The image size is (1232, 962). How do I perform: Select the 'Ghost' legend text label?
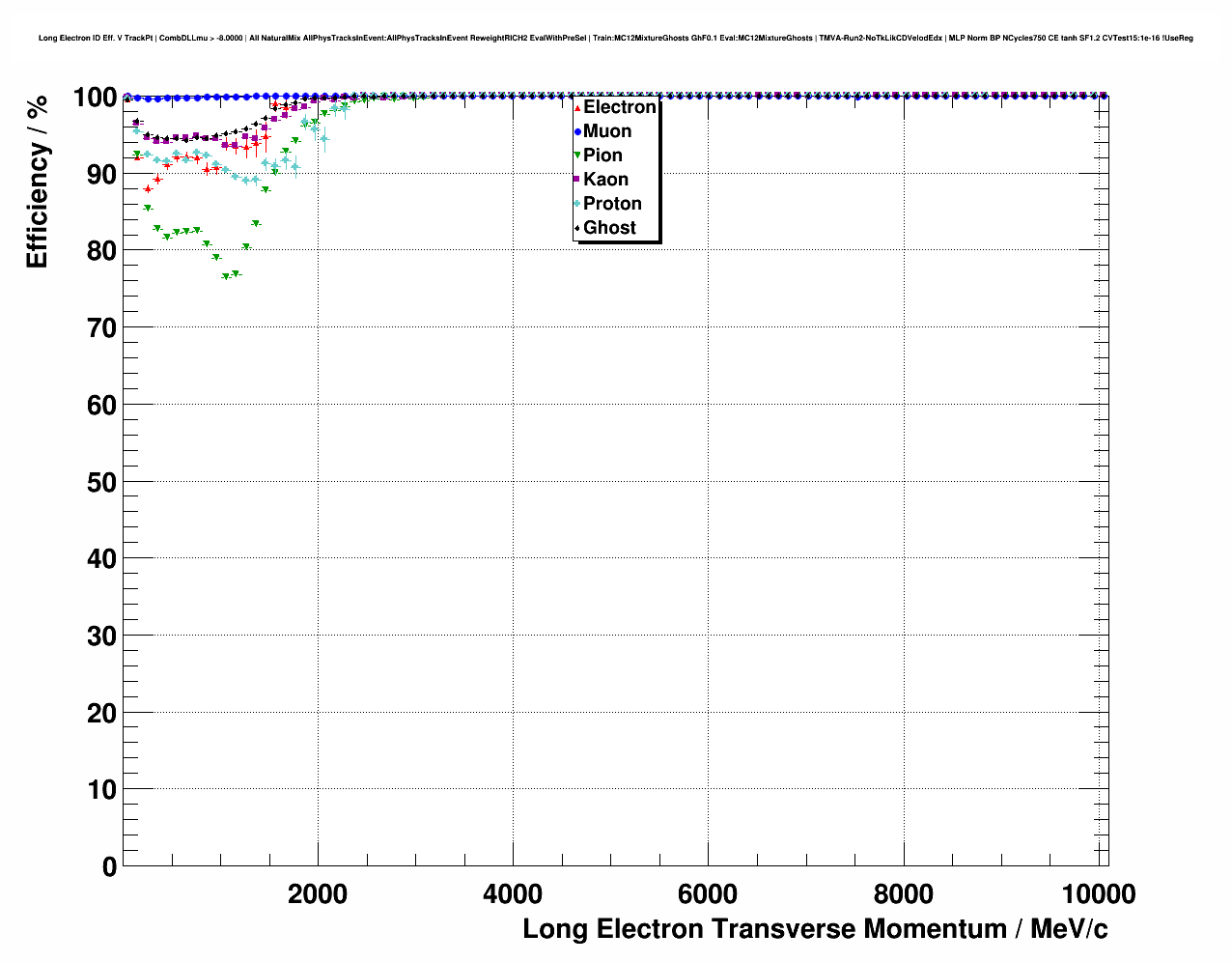(609, 228)
